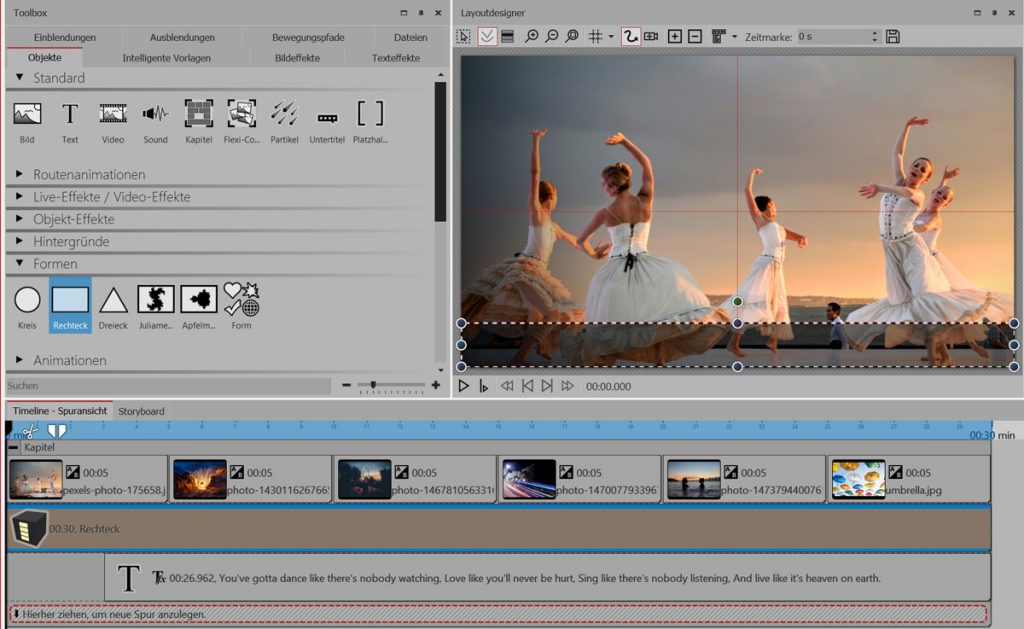Toggle the grid display in Layoutdesigner

click(596, 36)
